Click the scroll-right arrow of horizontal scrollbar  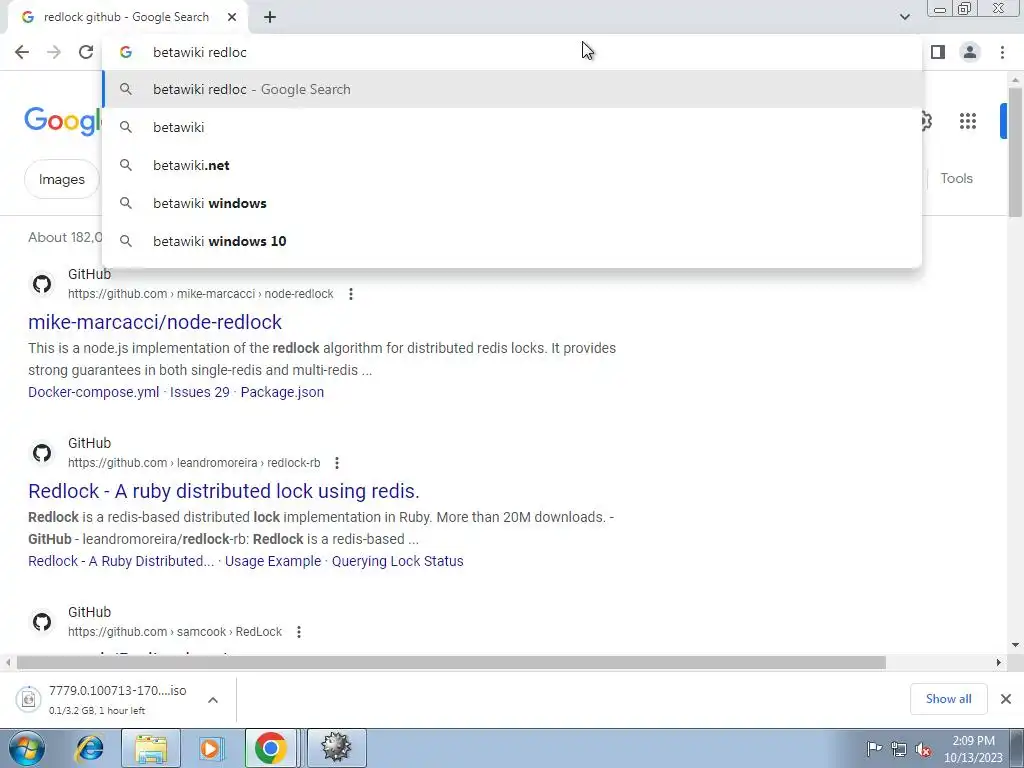(x=999, y=663)
